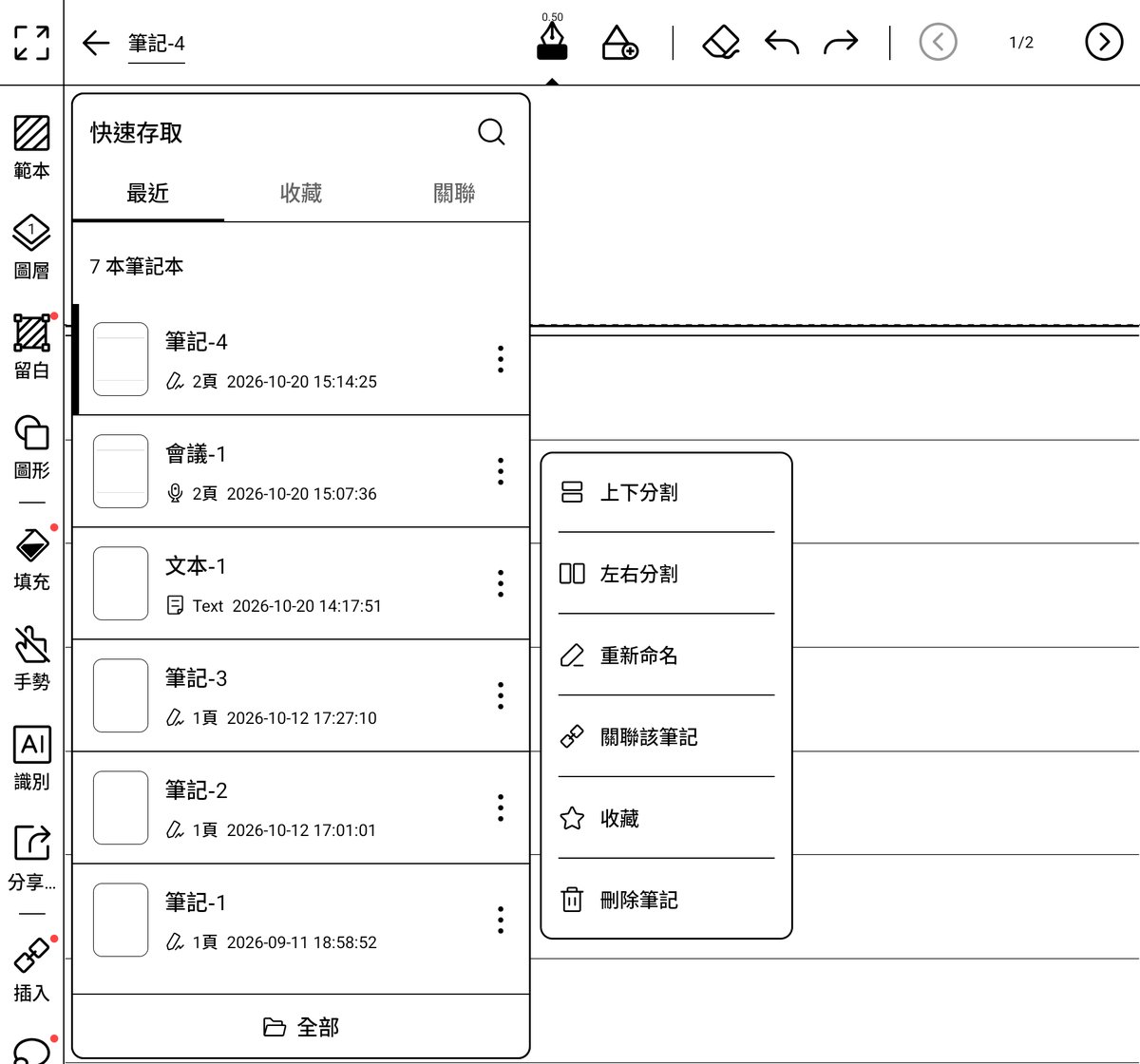Open more options for 筆記-2

(x=501, y=807)
